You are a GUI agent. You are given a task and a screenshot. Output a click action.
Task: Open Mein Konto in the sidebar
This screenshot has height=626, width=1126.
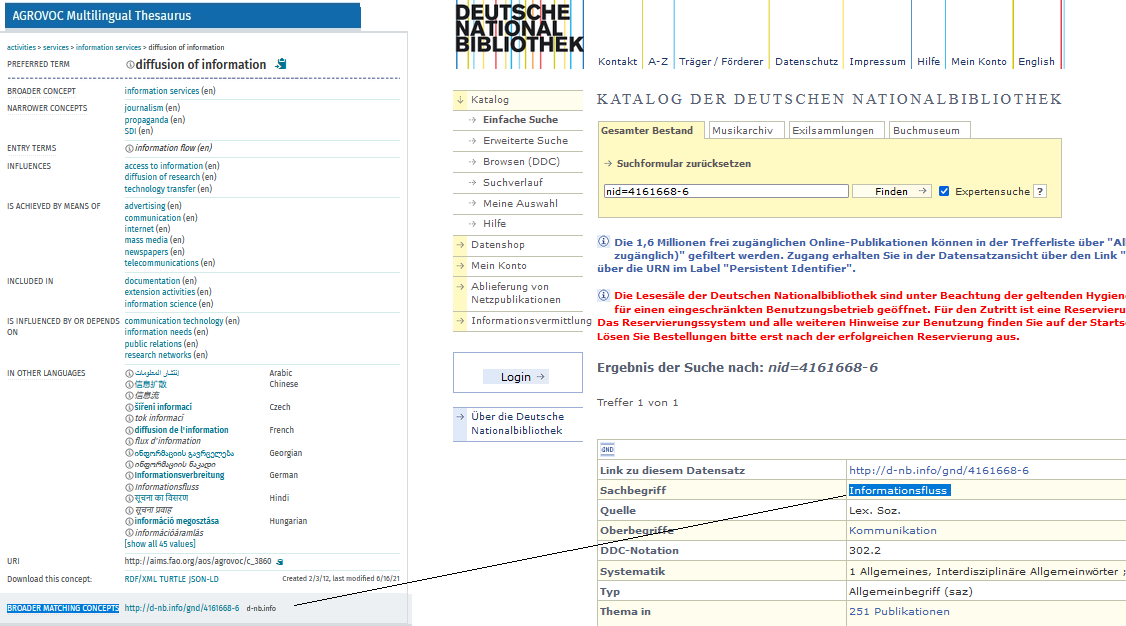click(x=498, y=266)
